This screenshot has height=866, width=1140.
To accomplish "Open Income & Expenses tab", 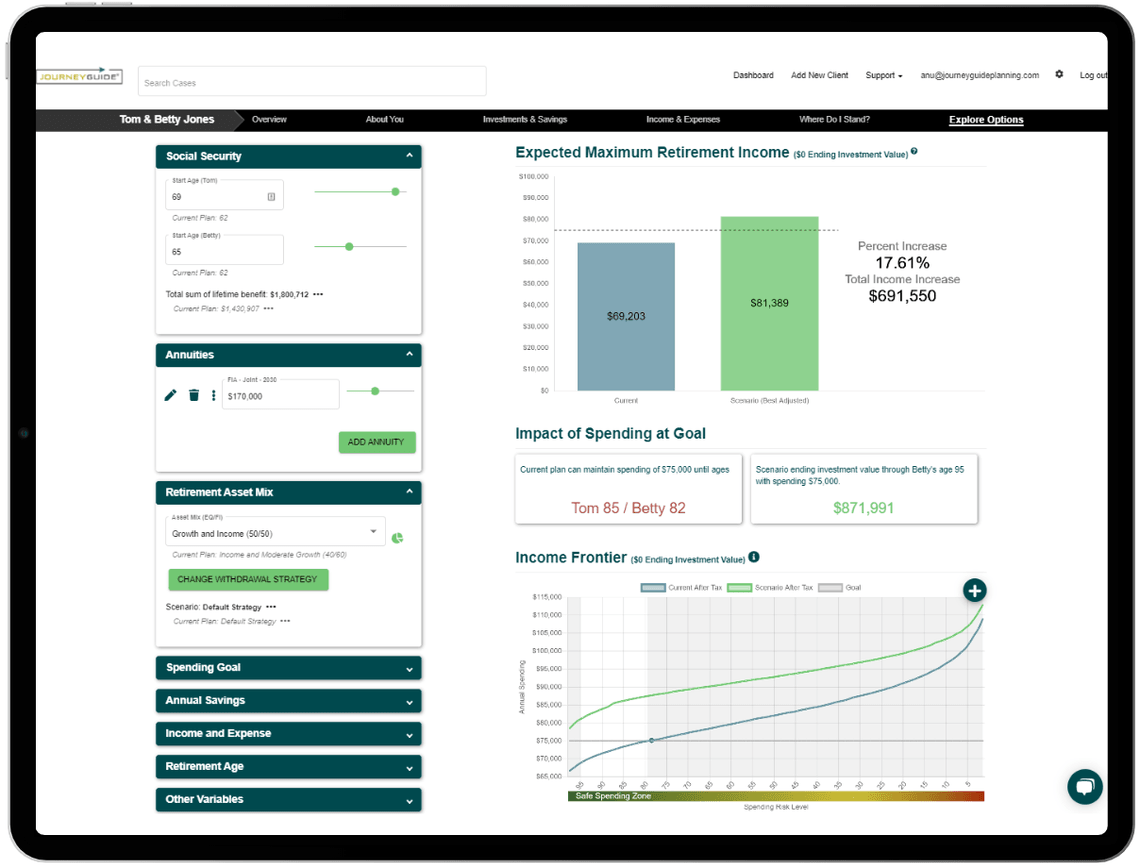I will tap(683, 119).
